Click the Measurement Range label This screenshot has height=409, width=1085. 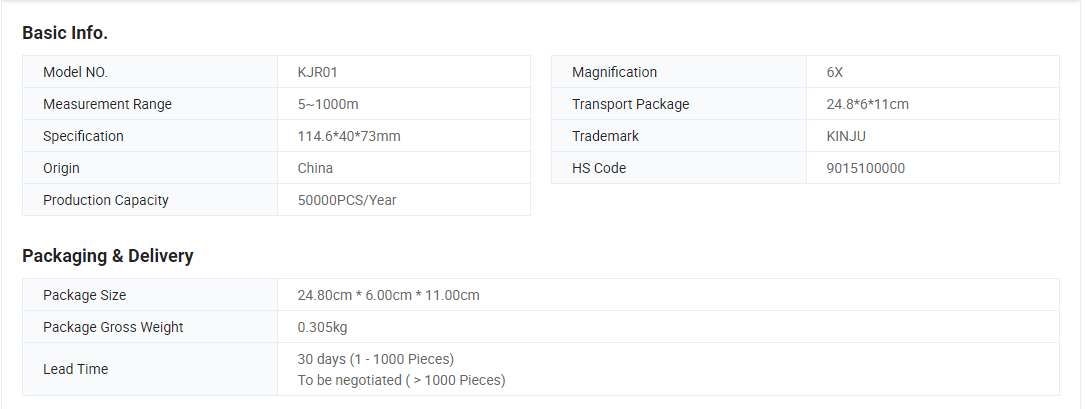pyautogui.click(x=107, y=104)
